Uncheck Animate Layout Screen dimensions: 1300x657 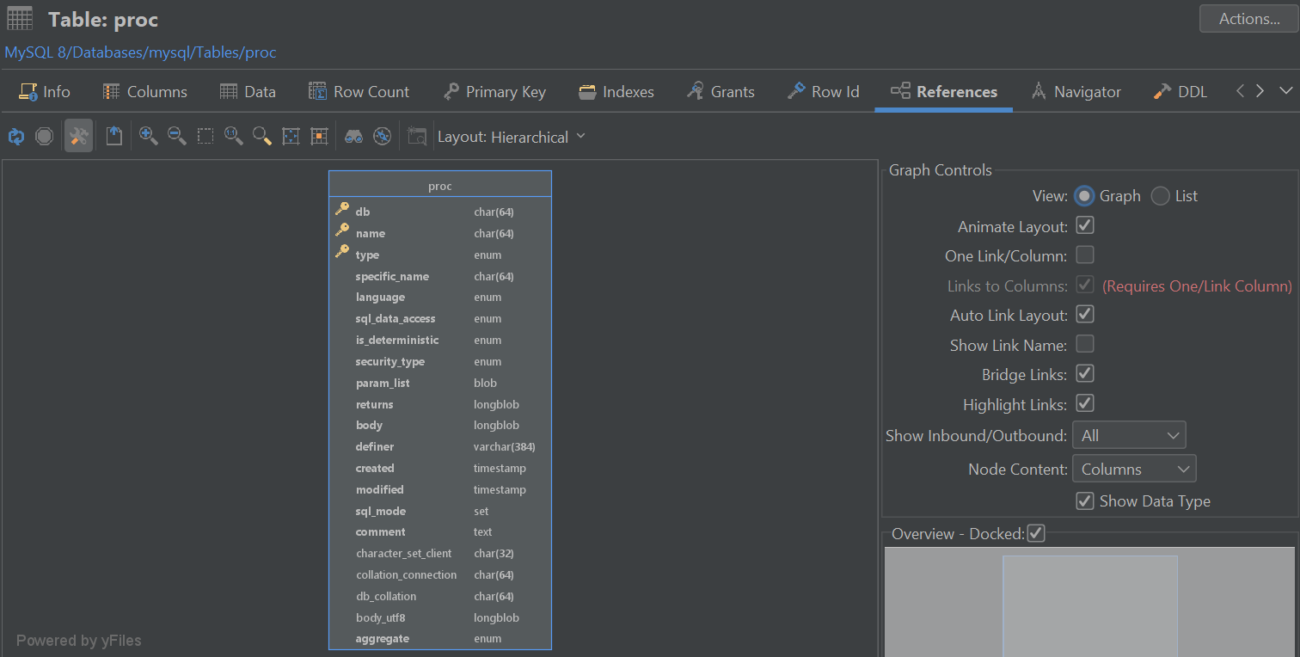[1085, 225]
